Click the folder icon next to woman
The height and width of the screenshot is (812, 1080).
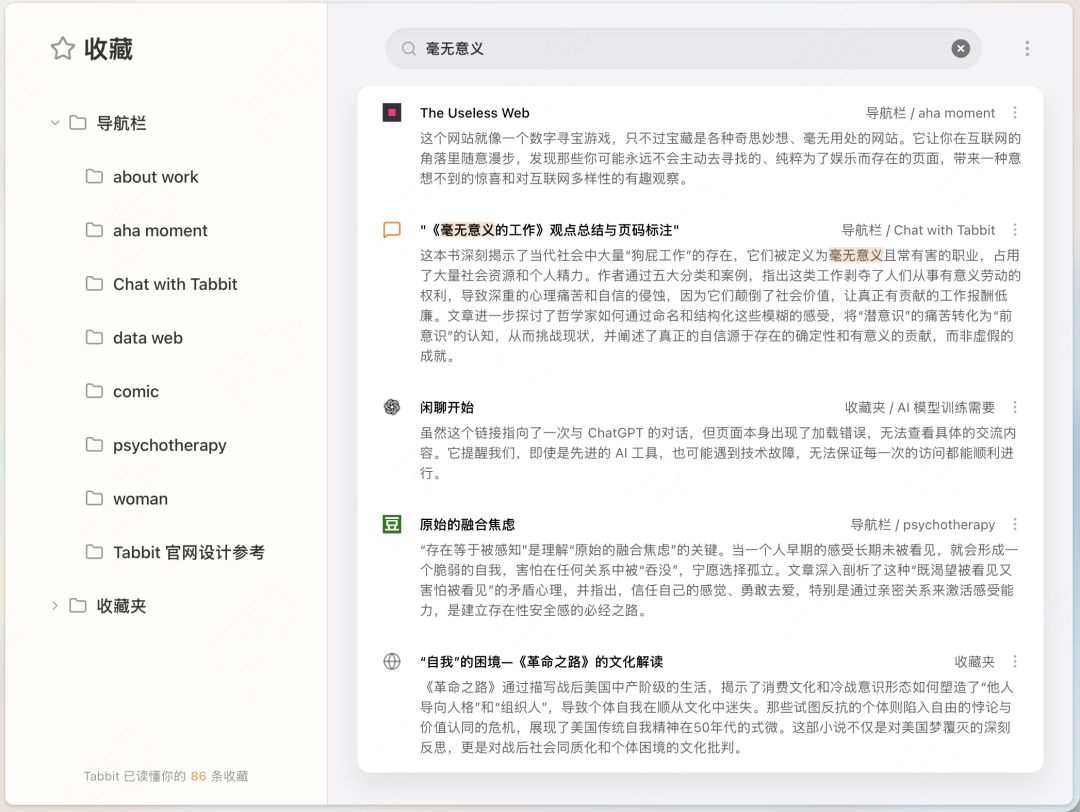pos(94,499)
